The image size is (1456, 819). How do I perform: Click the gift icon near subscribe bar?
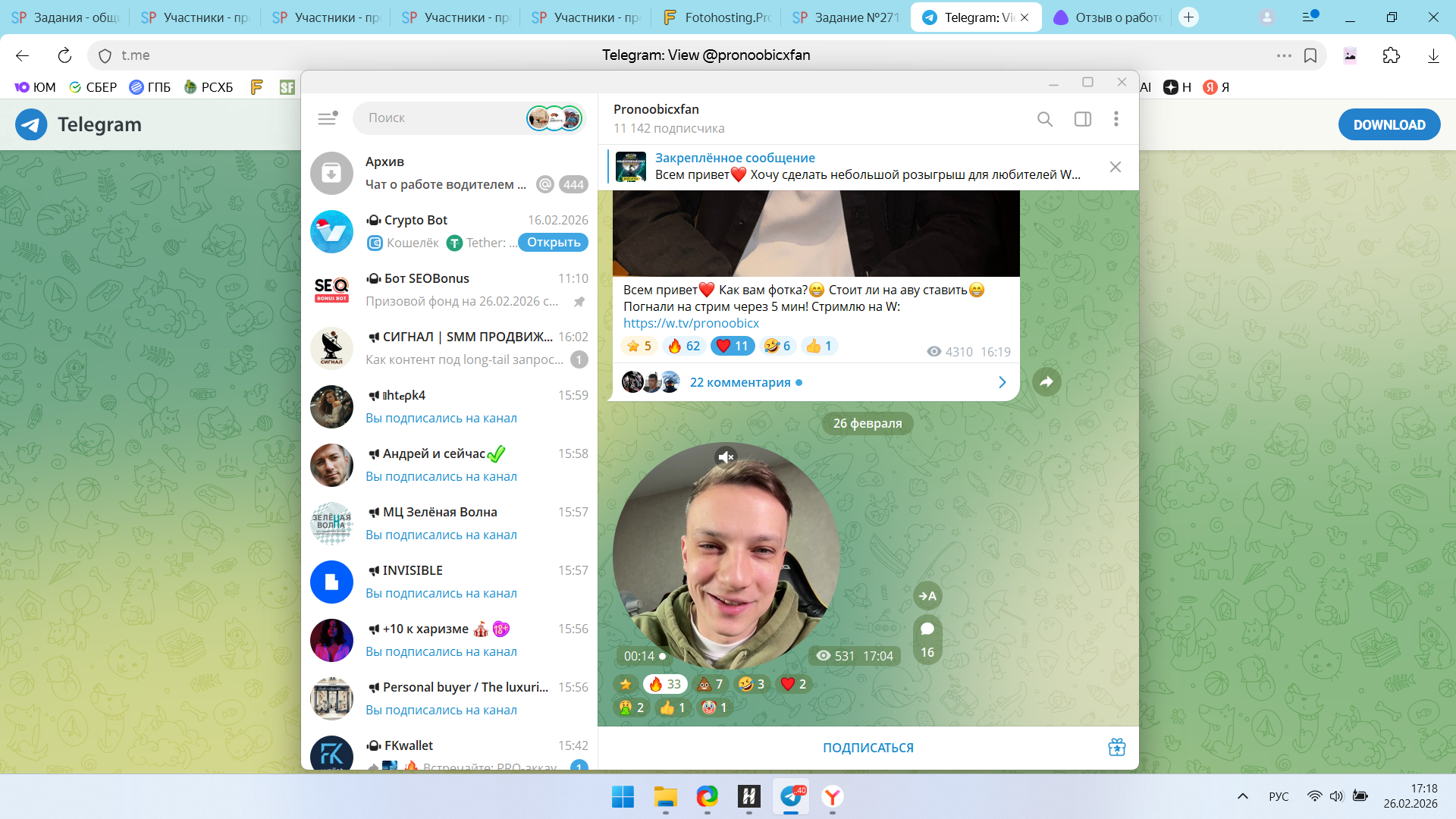(1116, 747)
